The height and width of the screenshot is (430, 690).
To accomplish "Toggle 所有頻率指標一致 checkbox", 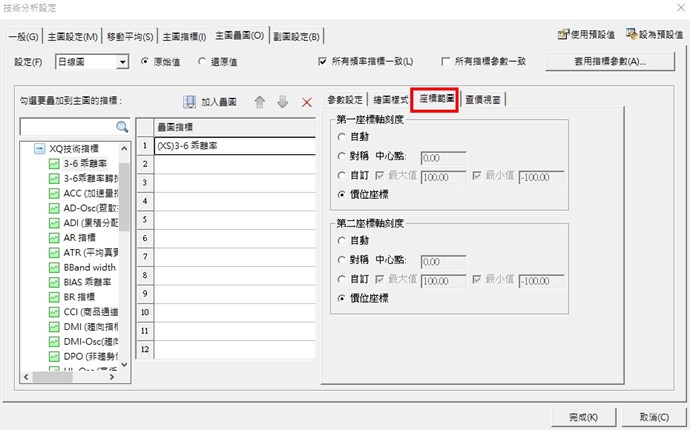I will [323, 62].
